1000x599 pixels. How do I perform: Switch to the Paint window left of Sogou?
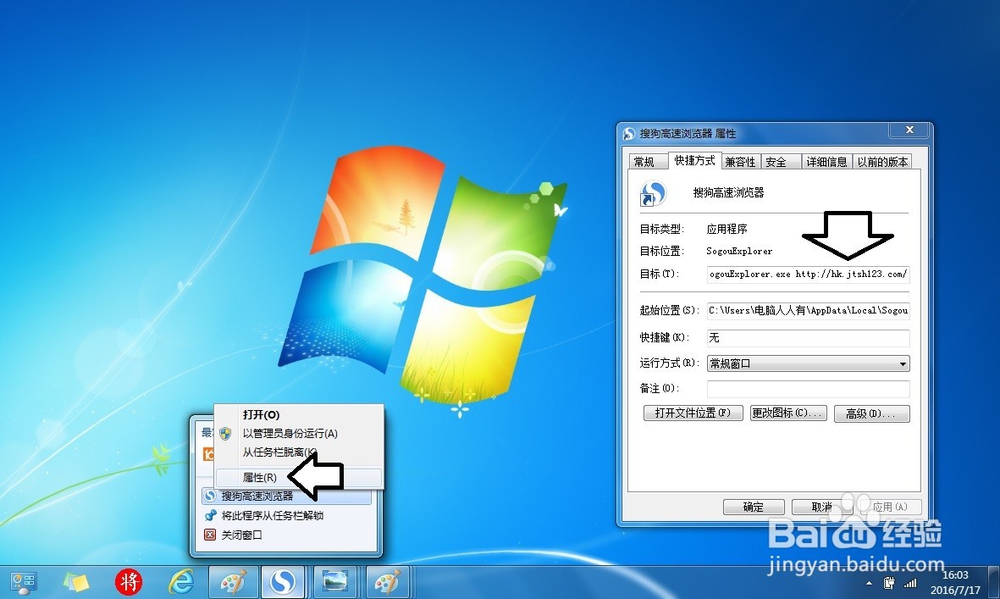233,582
